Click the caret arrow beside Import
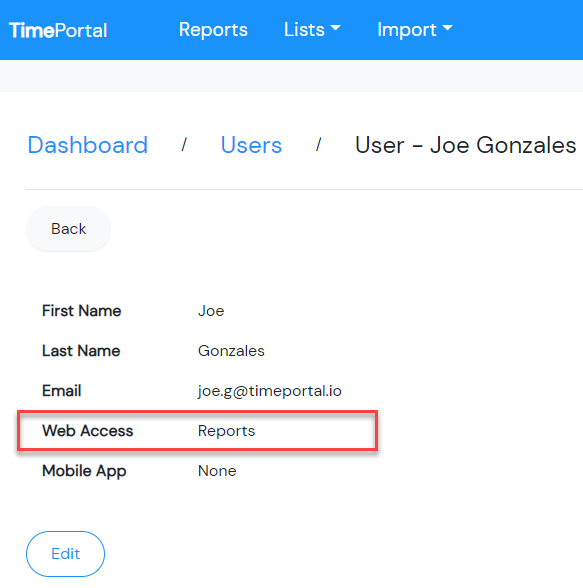Image resolution: width=583 pixels, height=588 pixels. click(x=448, y=27)
